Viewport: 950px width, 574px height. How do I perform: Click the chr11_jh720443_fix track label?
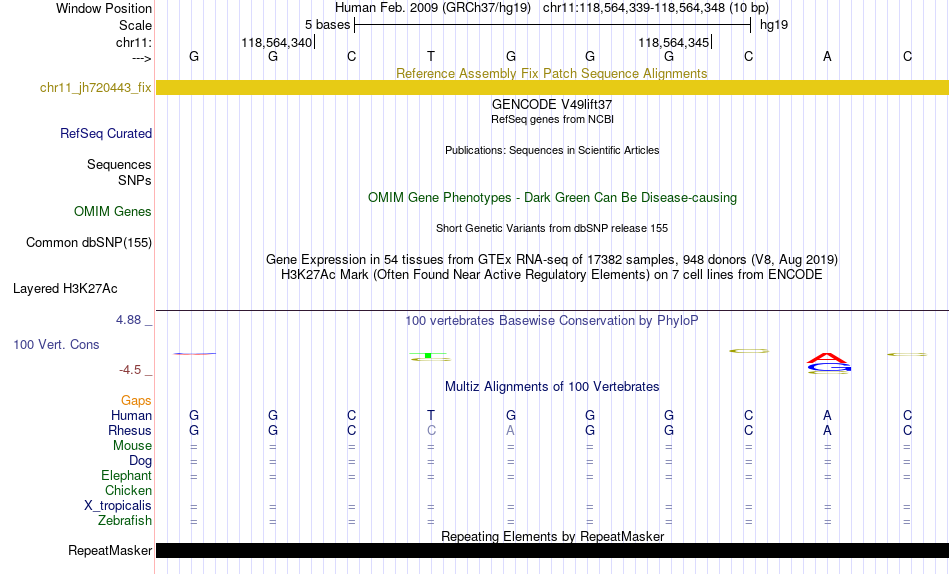[96, 88]
